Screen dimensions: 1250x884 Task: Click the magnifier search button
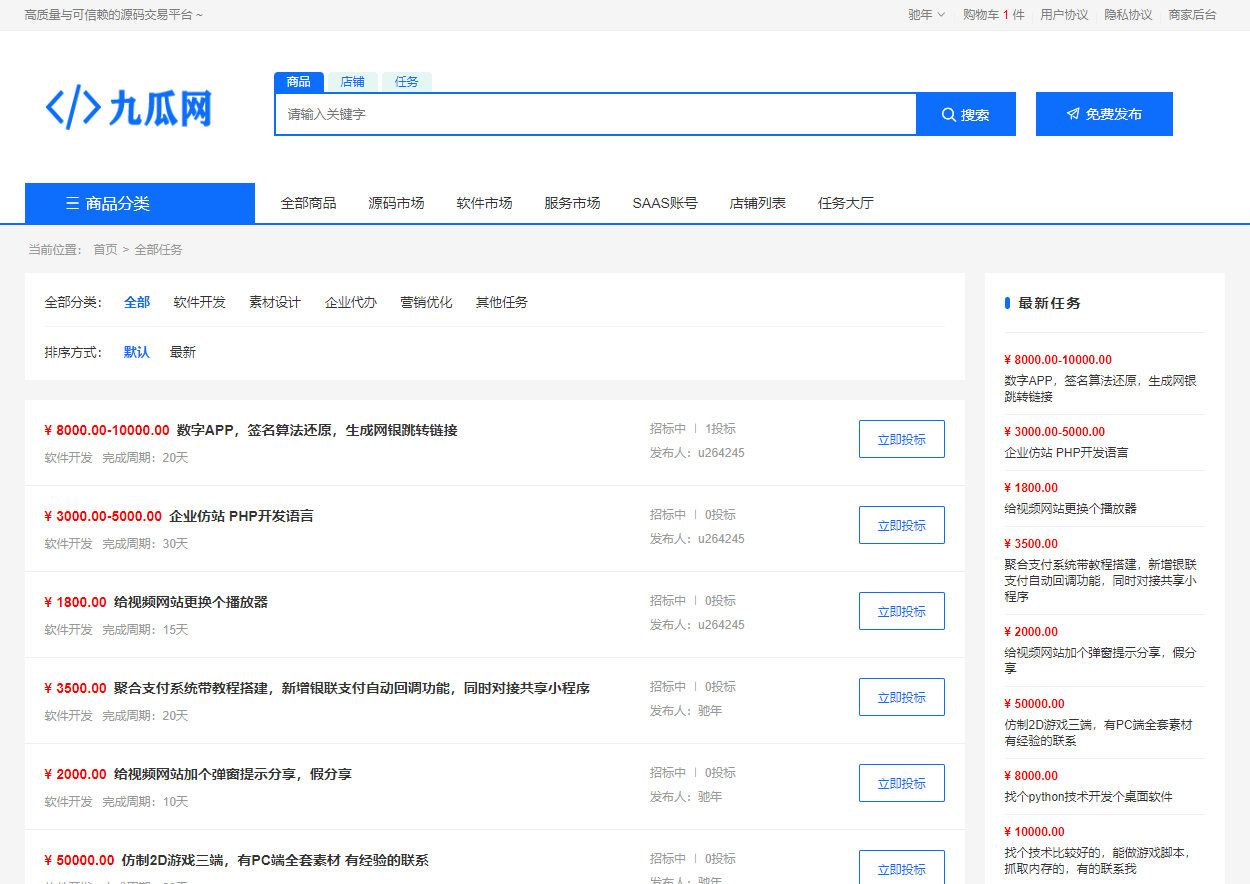(x=965, y=114)
